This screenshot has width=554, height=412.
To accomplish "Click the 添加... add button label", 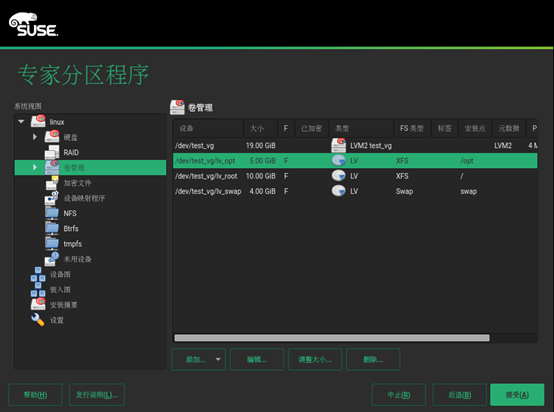I will [x=196, y=359].
